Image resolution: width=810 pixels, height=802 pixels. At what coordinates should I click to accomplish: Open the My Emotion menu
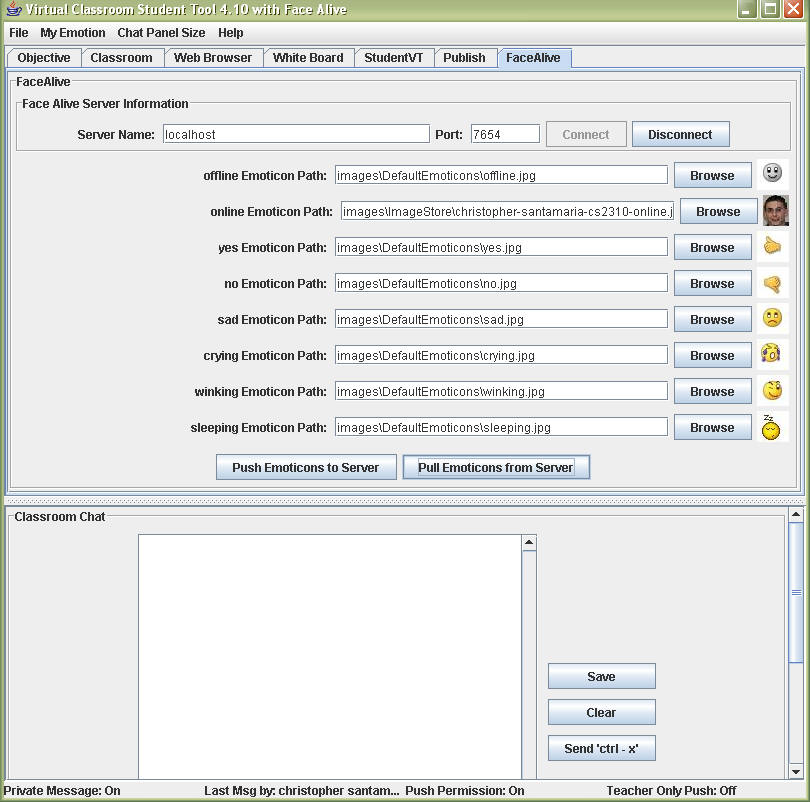pyautogui.click(x=72, y=33)
